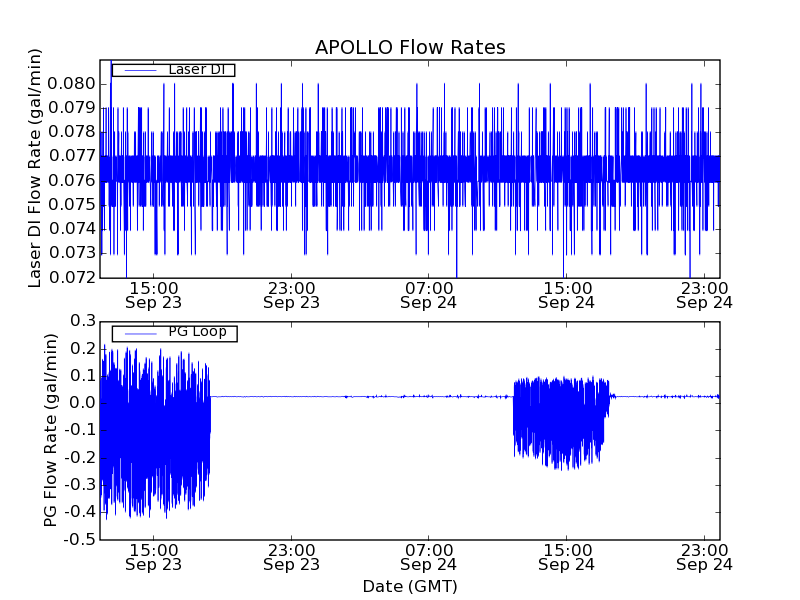Click the 0.0 tick label on PG plot
This screenshot has height=600, width=800.
83,403
